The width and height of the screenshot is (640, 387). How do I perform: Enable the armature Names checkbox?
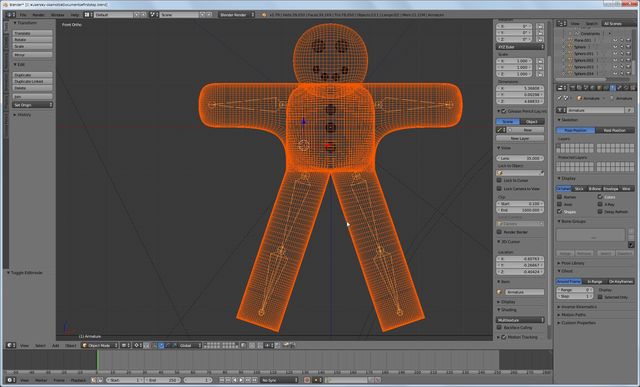tap(560, 197)
